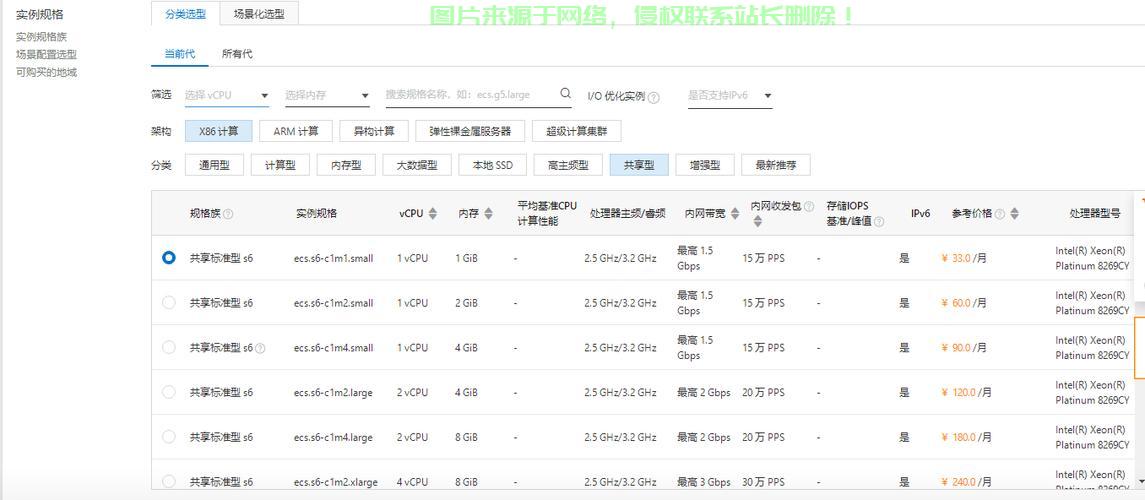1145x500 pixels.
Task: Click help icon beside 内网收发包 header
Action: 809,207
